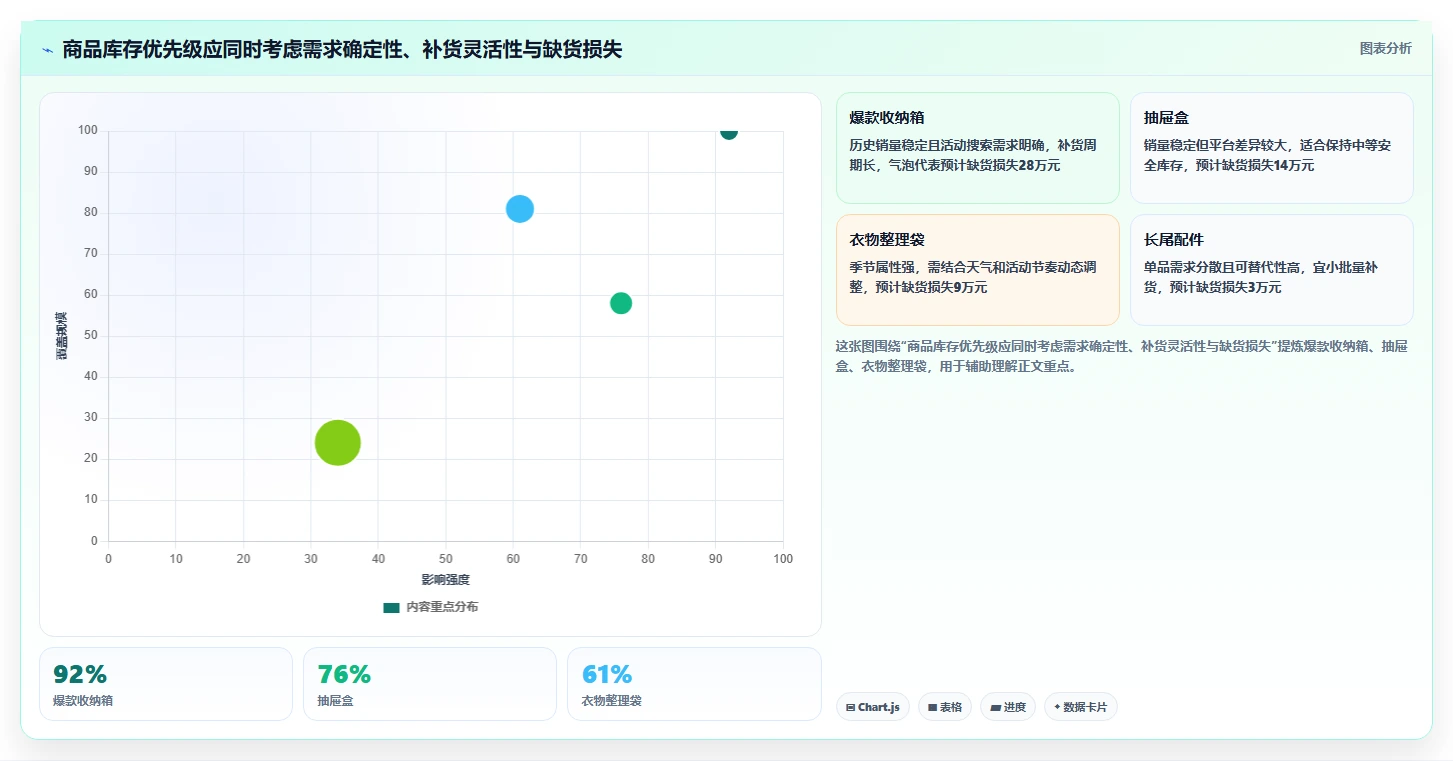Click the 影响强度 x-axis label
1453x761 pixels.
pos(445,580)
